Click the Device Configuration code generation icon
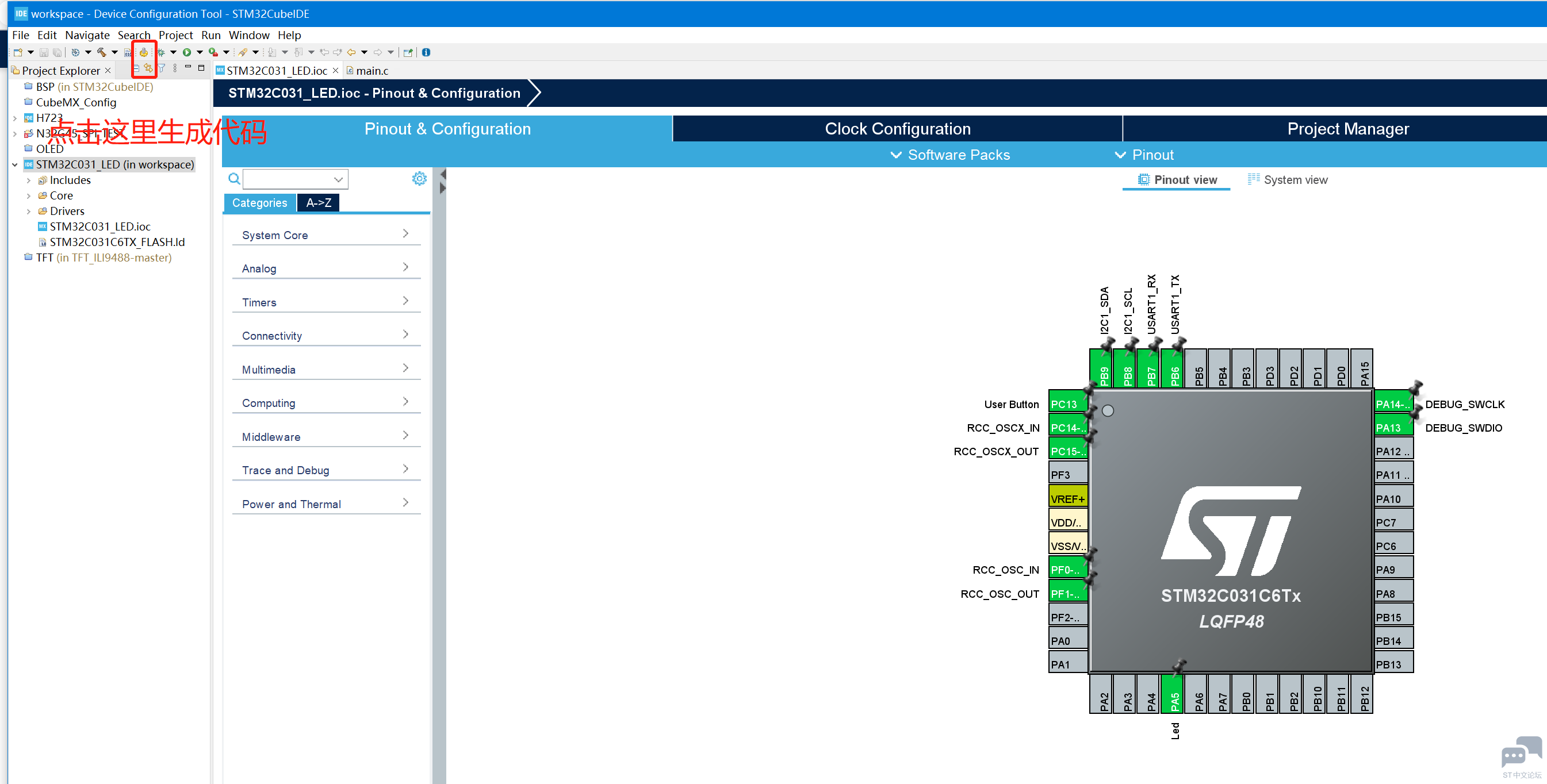This screenshot has height=784, width=1547. [x=144, y=52]
